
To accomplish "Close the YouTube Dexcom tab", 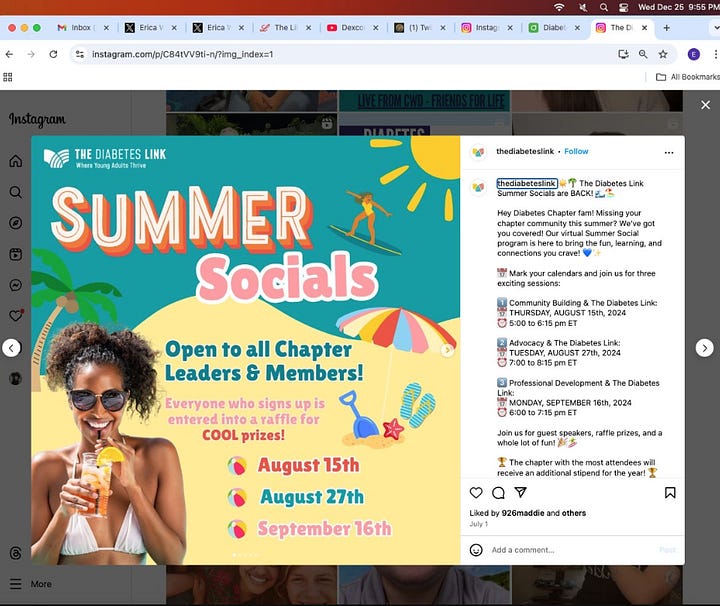I will point(376,28).
